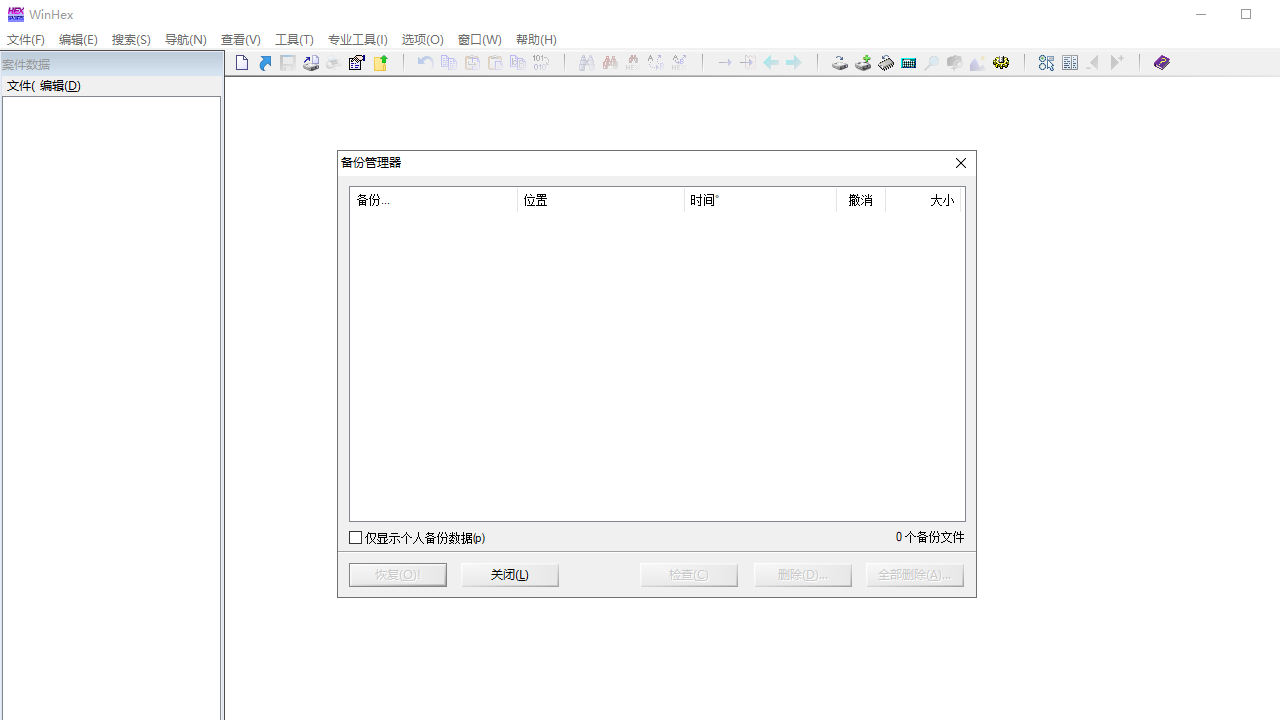
Task: Open tools via the yellow gear icon
Action: click(x=1001, y=62)
